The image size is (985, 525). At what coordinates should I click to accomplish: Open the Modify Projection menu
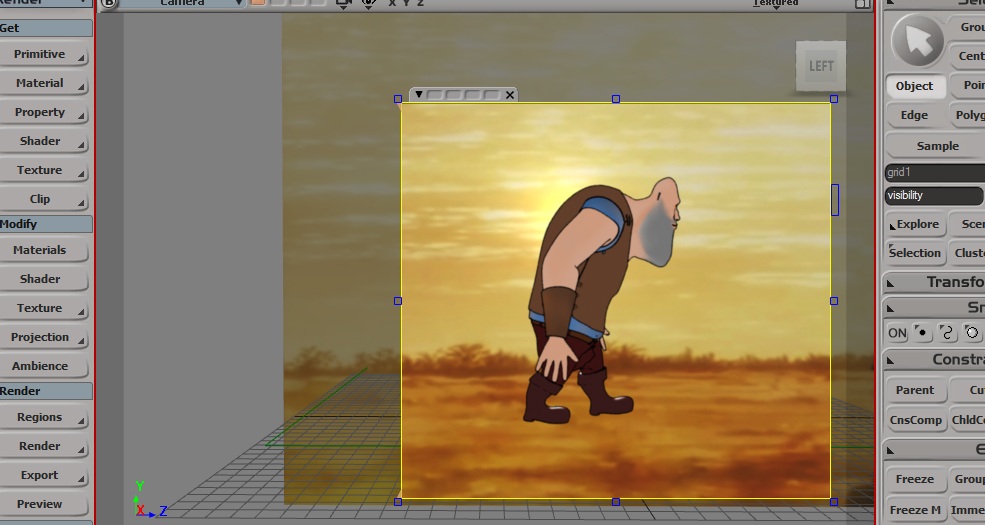point(44,337)
